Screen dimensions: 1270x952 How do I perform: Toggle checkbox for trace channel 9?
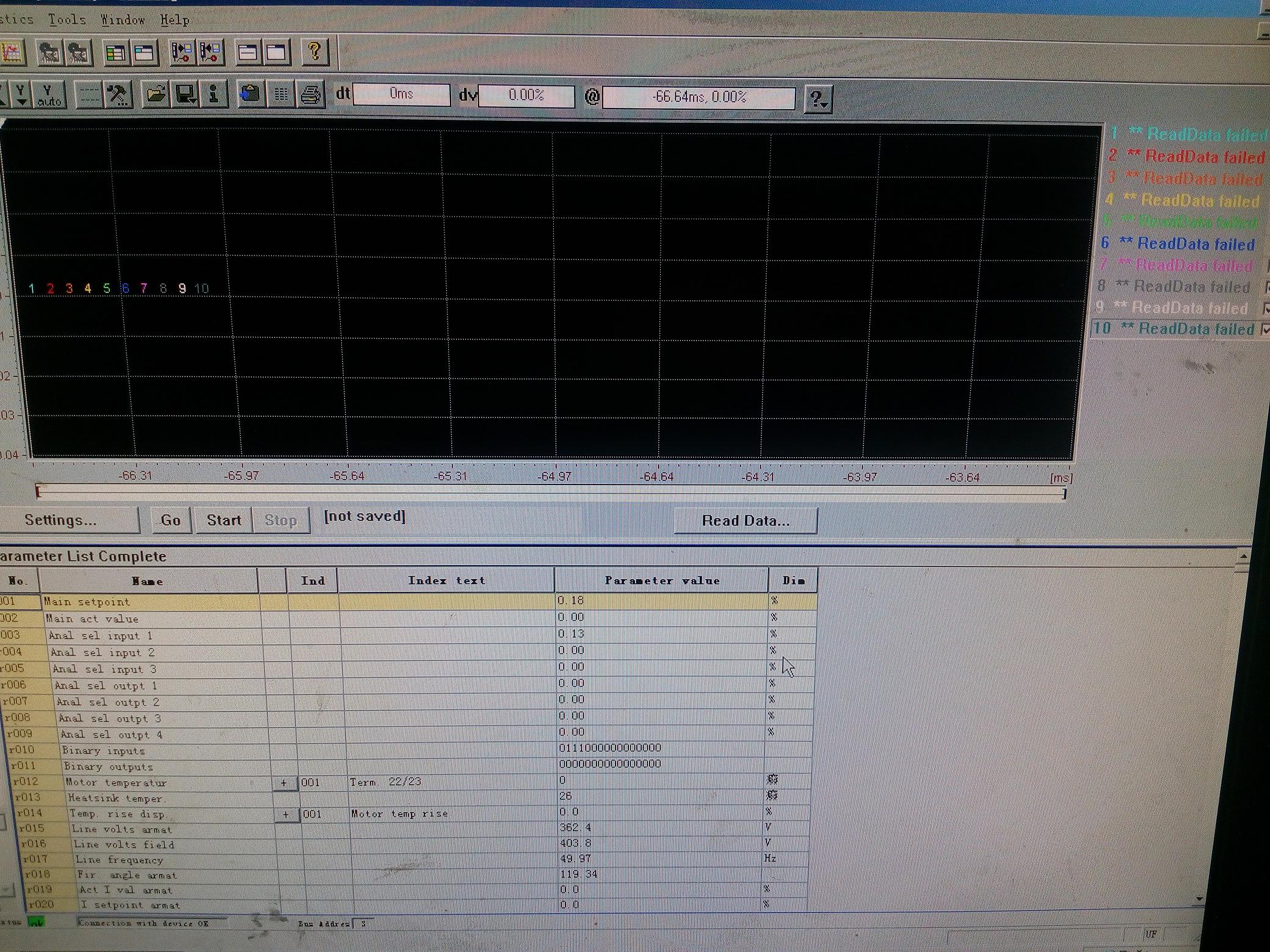click(x=1266, y=308)
